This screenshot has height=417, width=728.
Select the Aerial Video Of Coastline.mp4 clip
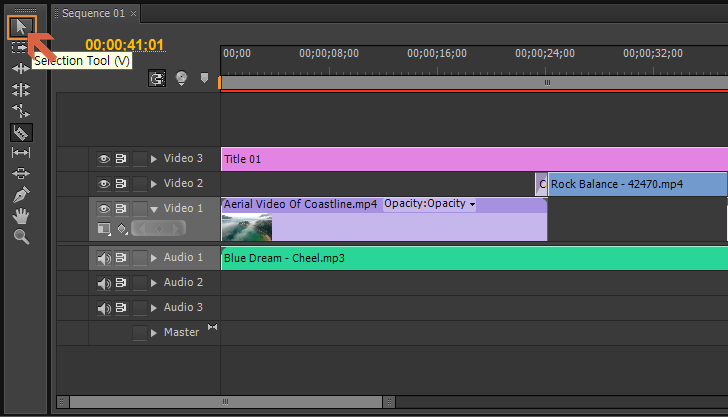[384, 219]
